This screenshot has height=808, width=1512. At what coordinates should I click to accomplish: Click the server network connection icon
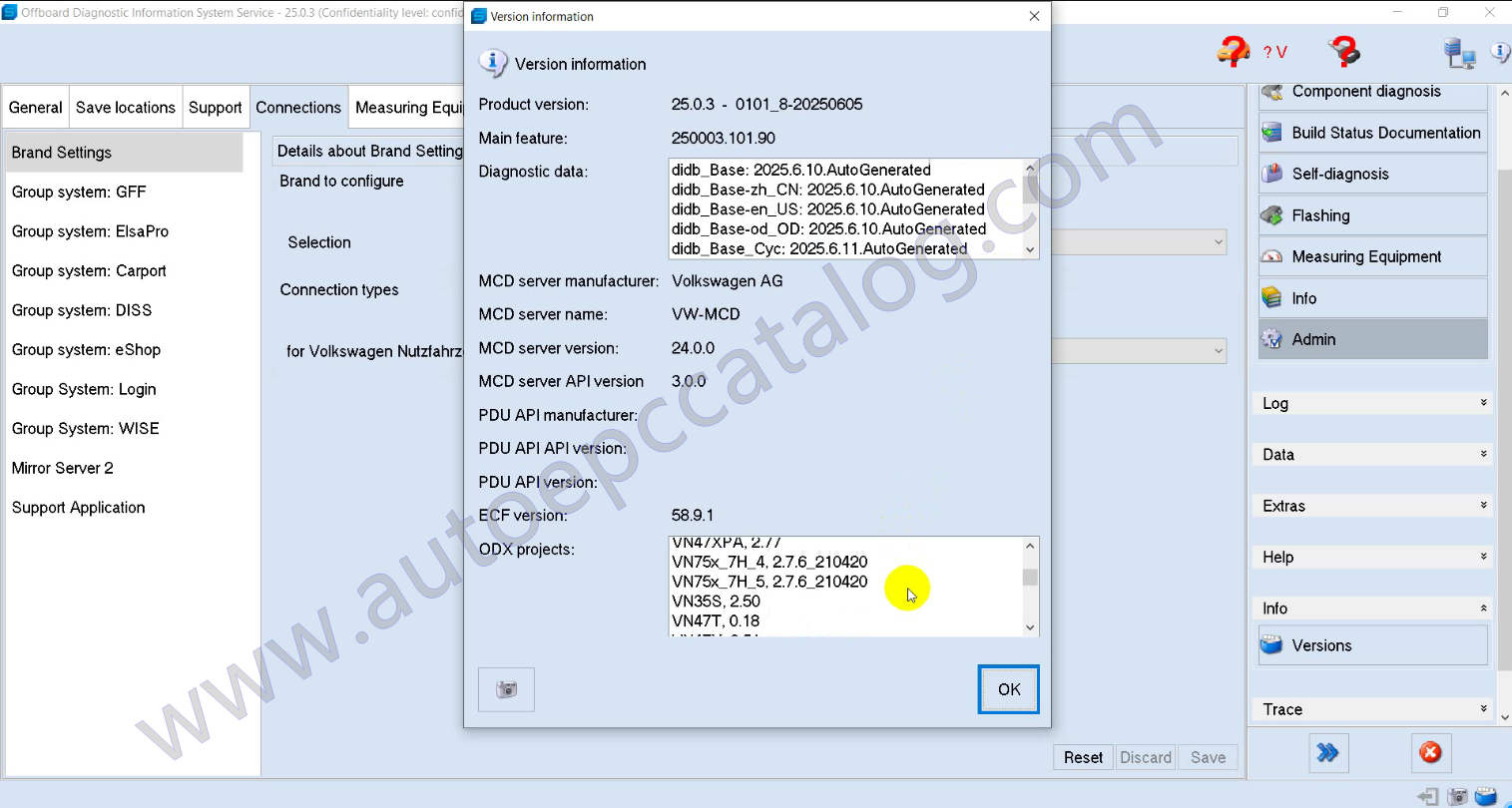(x=1459, y=53)
